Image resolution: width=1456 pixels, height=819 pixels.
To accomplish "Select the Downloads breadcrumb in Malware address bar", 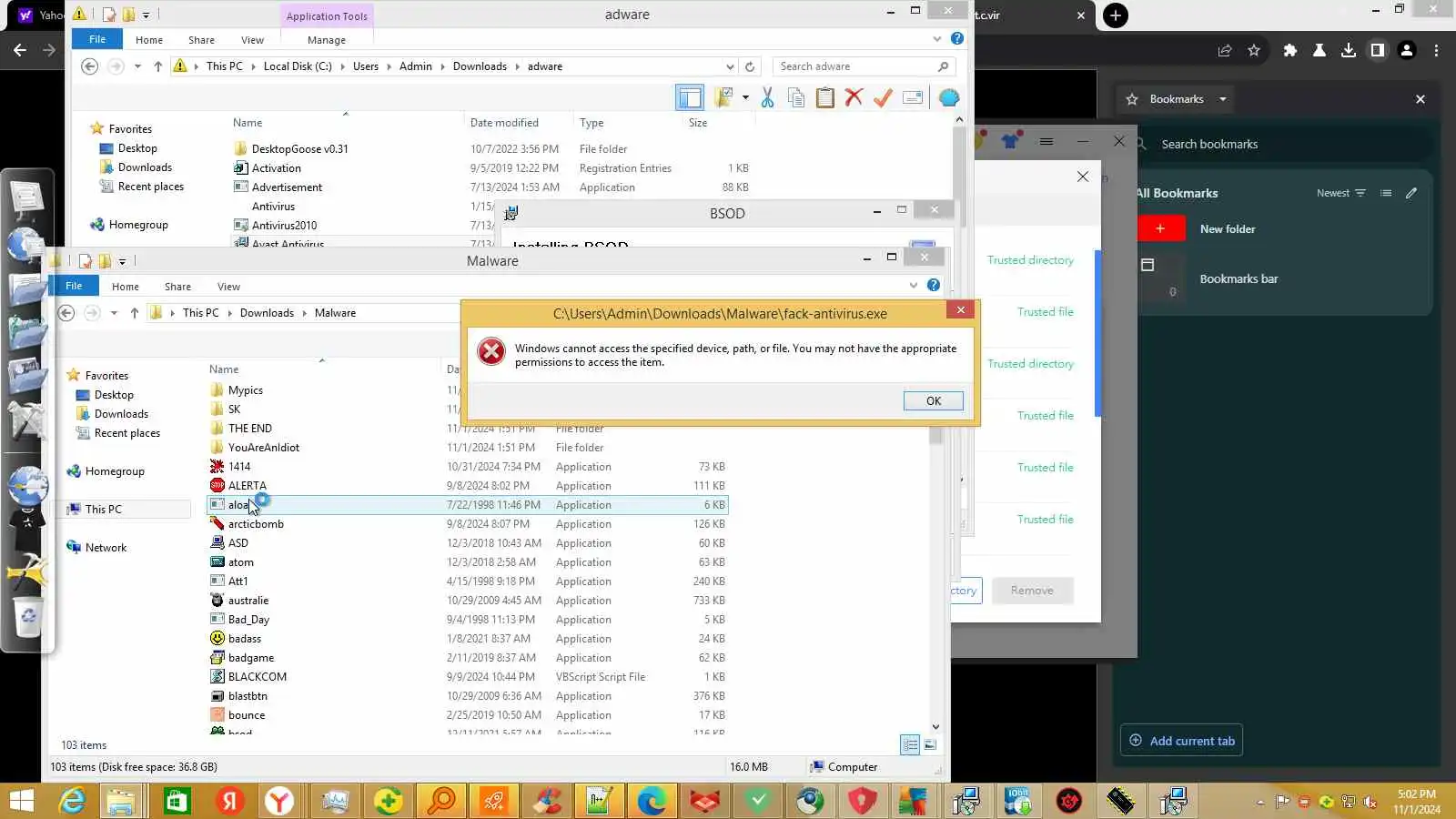I will pos(267,313).
